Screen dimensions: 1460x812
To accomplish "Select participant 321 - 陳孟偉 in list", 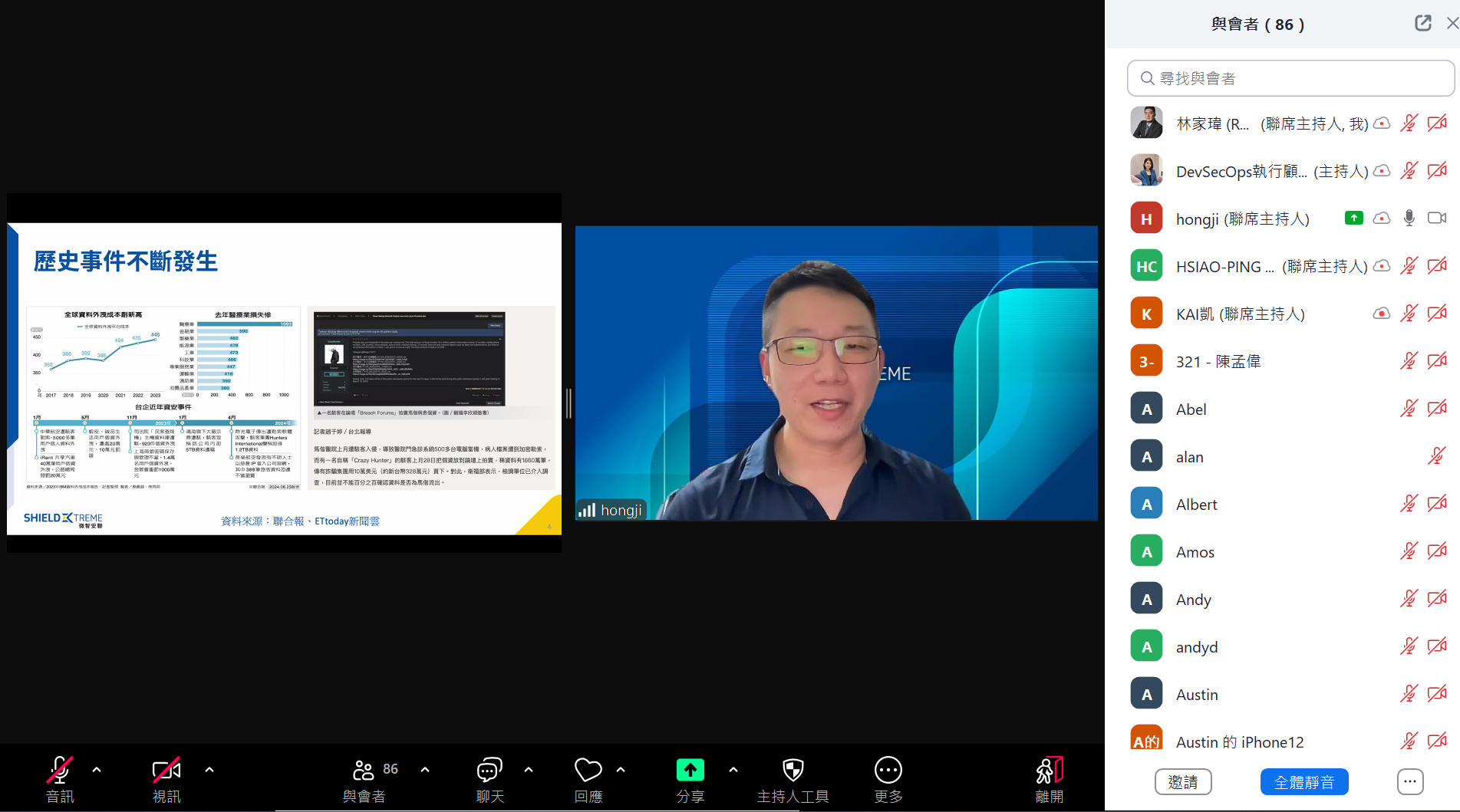I will pyautogui.click(x=1218, y=362).
